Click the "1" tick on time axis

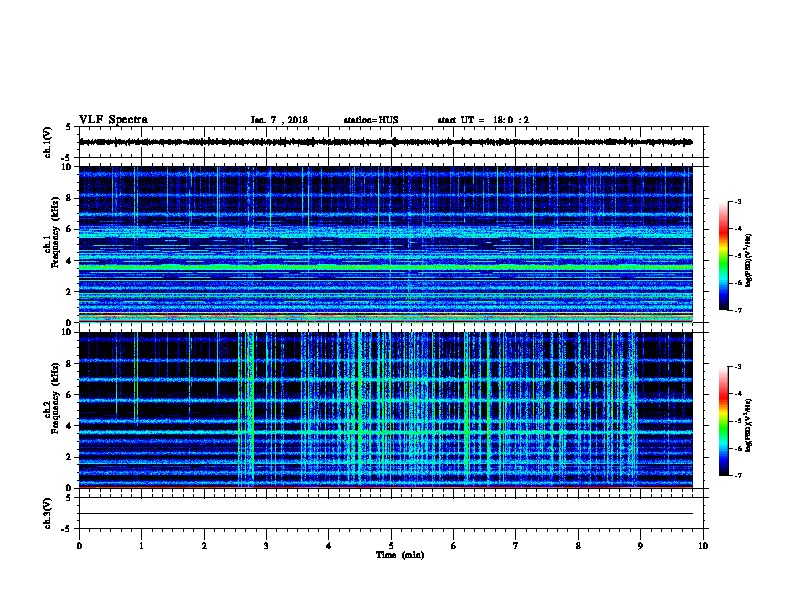tap(141, 546)
